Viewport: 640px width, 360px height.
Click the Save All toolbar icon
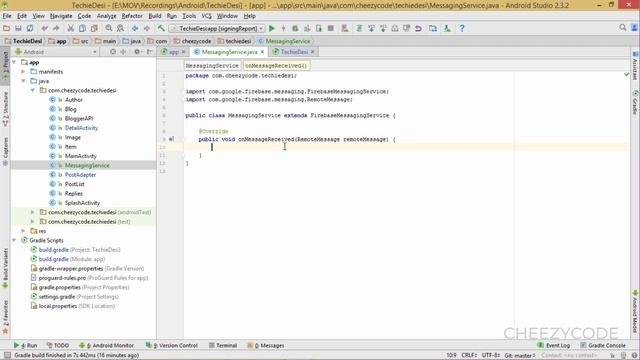coord(18,28)
